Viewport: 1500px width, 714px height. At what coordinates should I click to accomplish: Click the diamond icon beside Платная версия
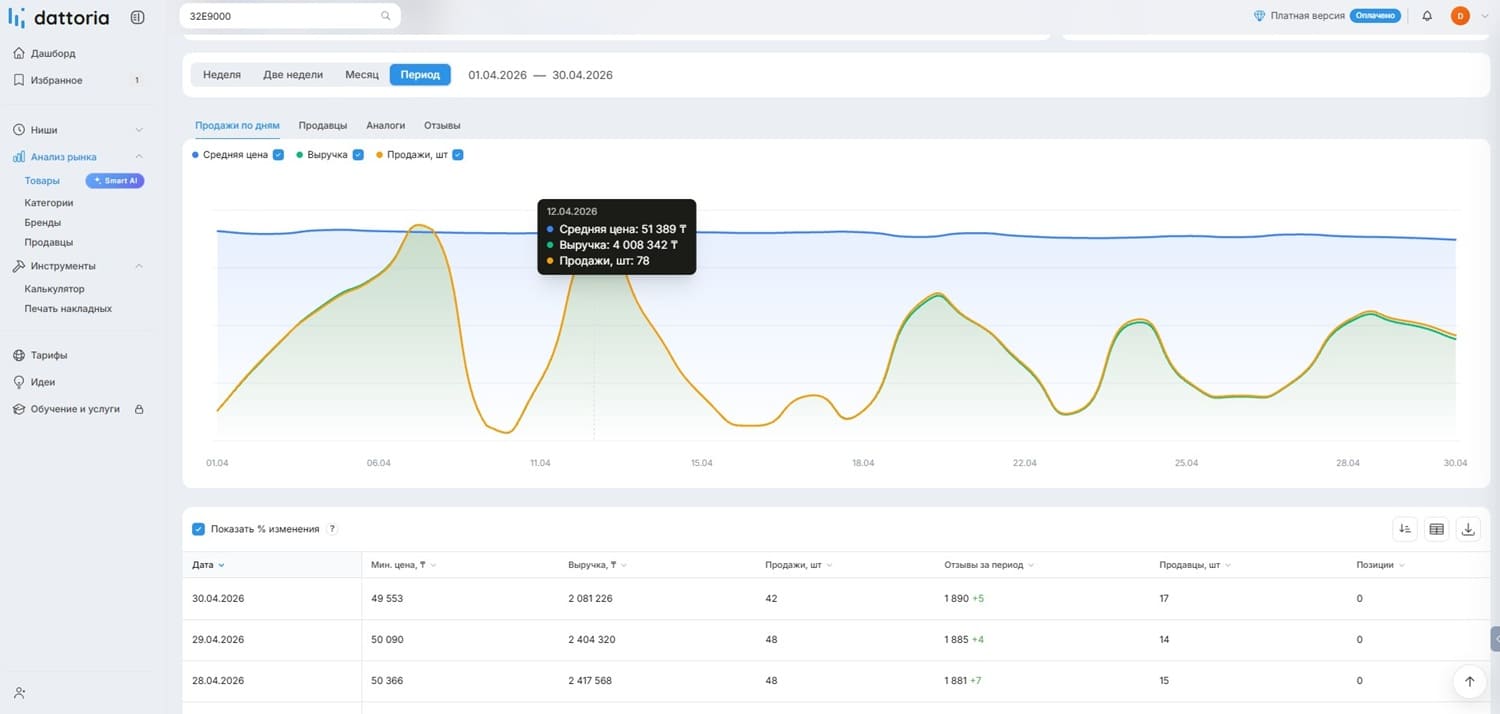[x=1260, y=16]
